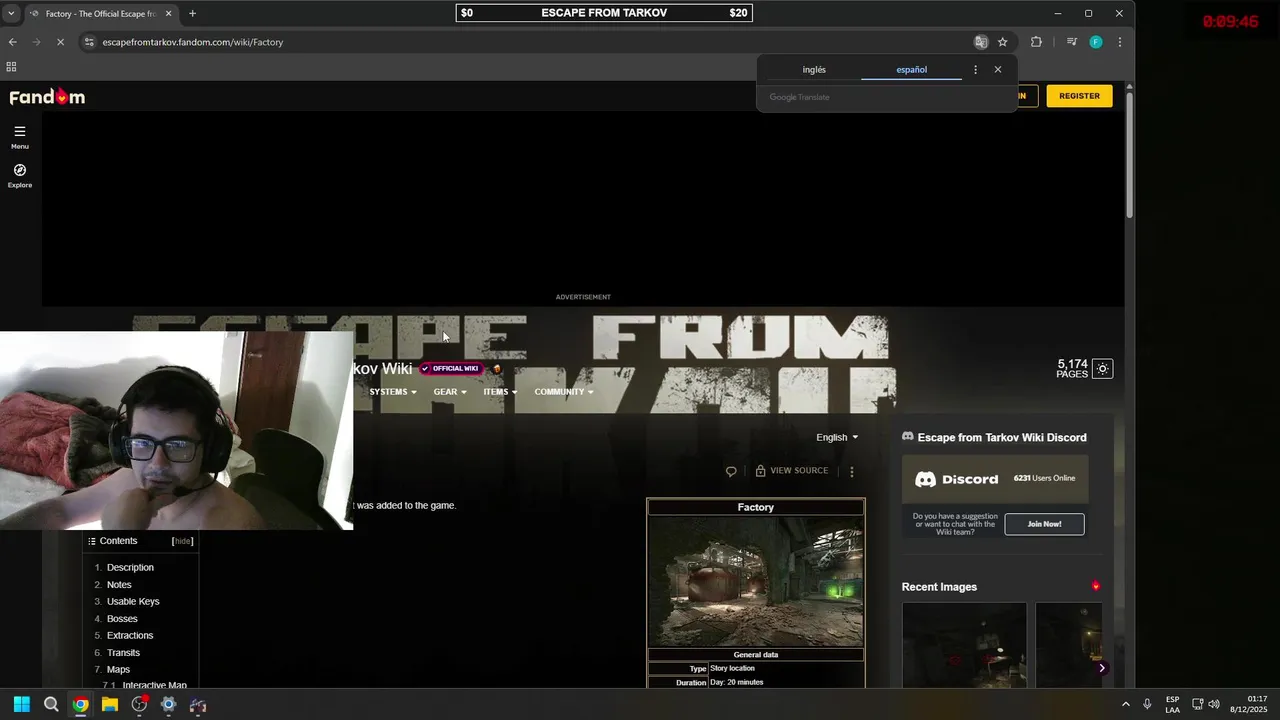Close the Google Translate popup
This screenshot has width=1280, height=720.
[x=997, y=70]
